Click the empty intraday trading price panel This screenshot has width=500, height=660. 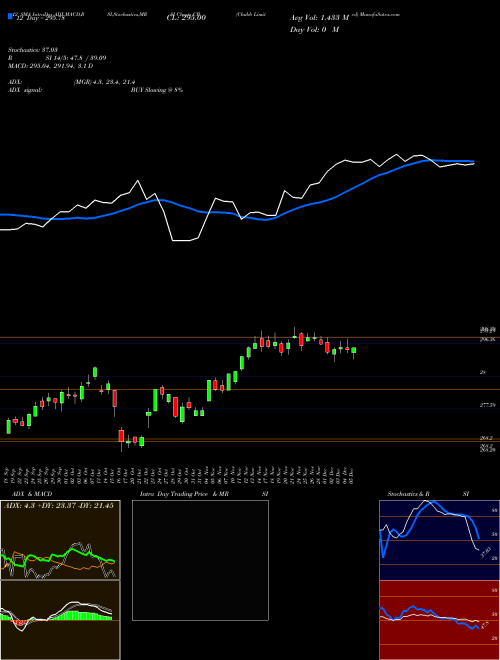pos(200,560)
